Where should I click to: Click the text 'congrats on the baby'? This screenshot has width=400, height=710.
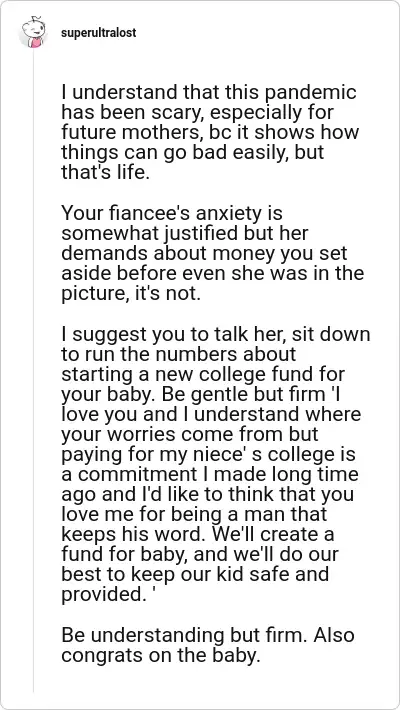coord(161,655)
